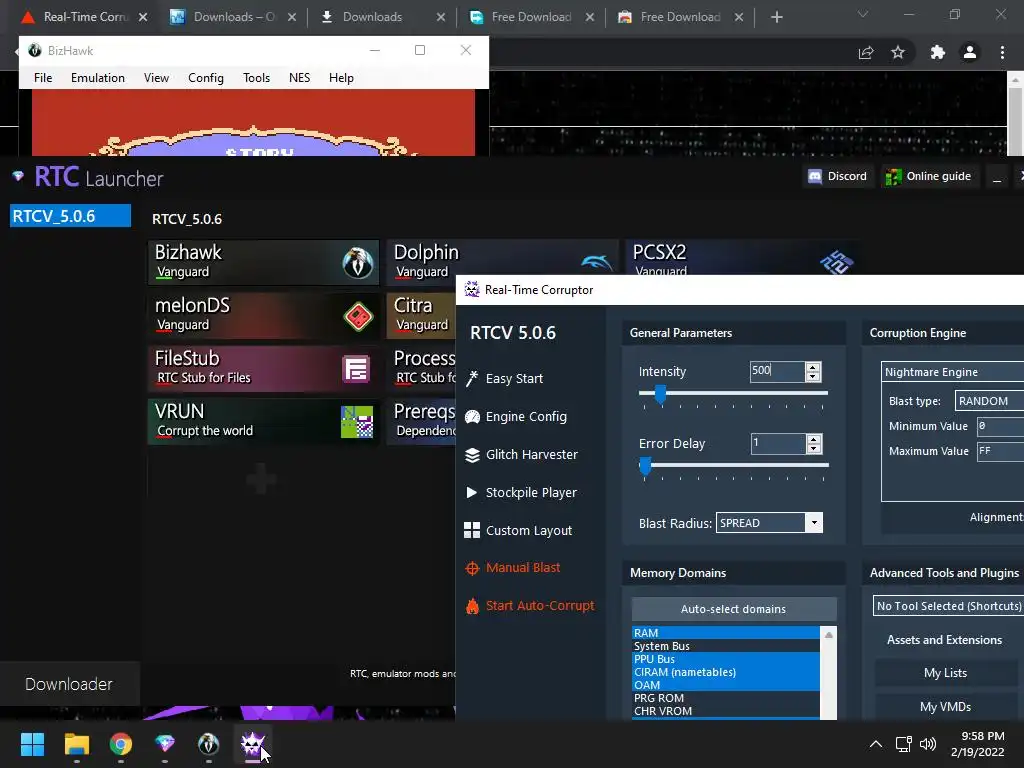
Task: Open BizHawk NES menu
Action: tap(299, 78)
